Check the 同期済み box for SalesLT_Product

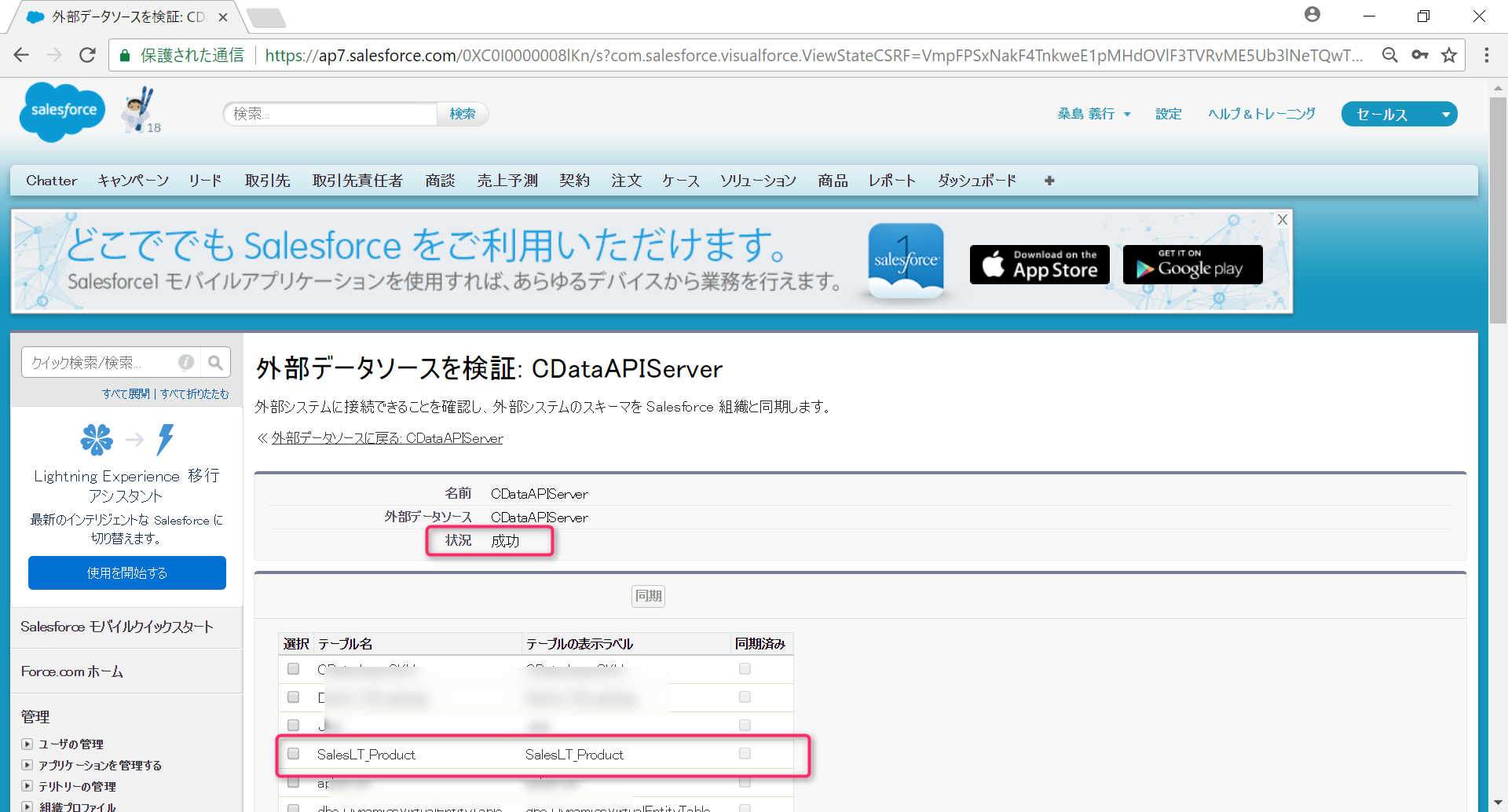tap(743, 753)
